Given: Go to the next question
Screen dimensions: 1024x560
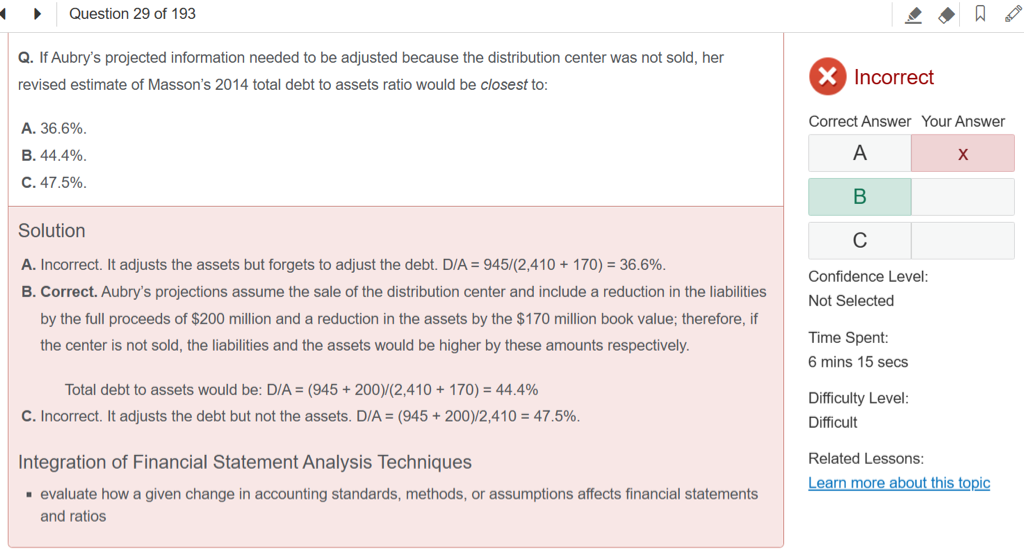Looking at the screenshot, I should (37, 14).
